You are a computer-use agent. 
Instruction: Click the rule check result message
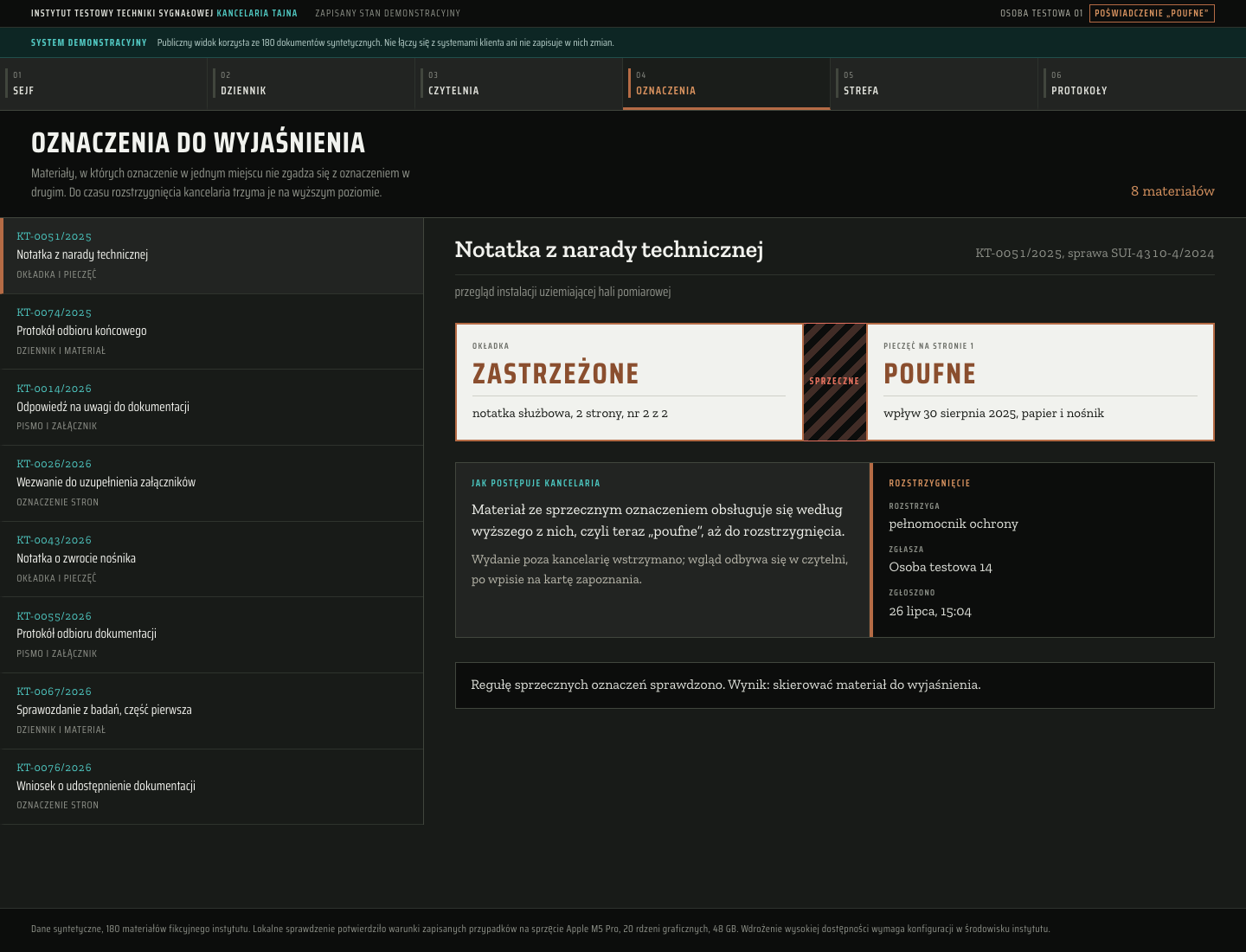(x=835, y=685)
